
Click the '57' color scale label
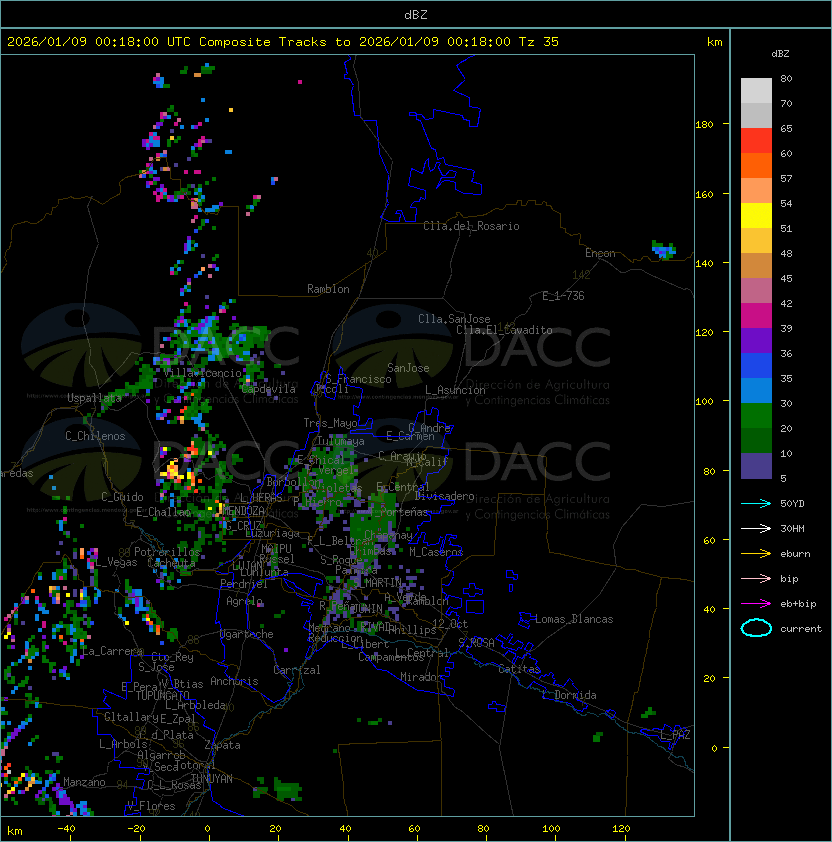tap(786, 178)
